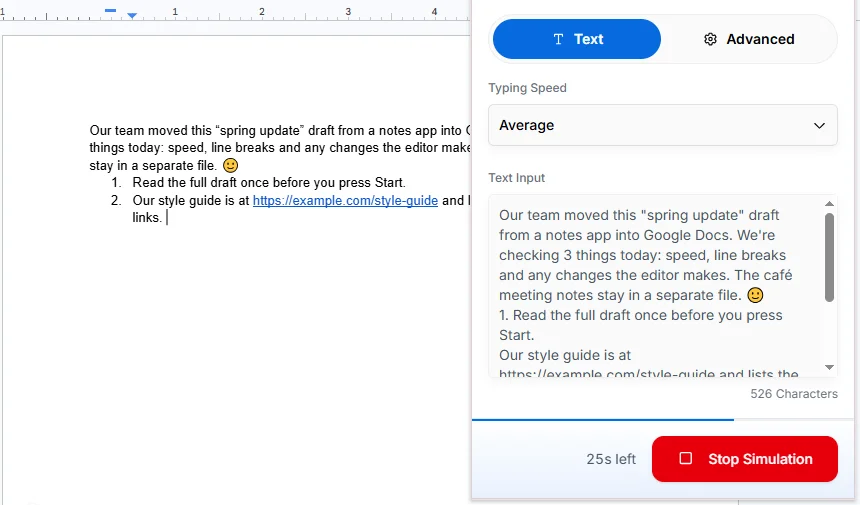Click the "25s left" timer text
860x505 pixels.
(x=611, y=459)
